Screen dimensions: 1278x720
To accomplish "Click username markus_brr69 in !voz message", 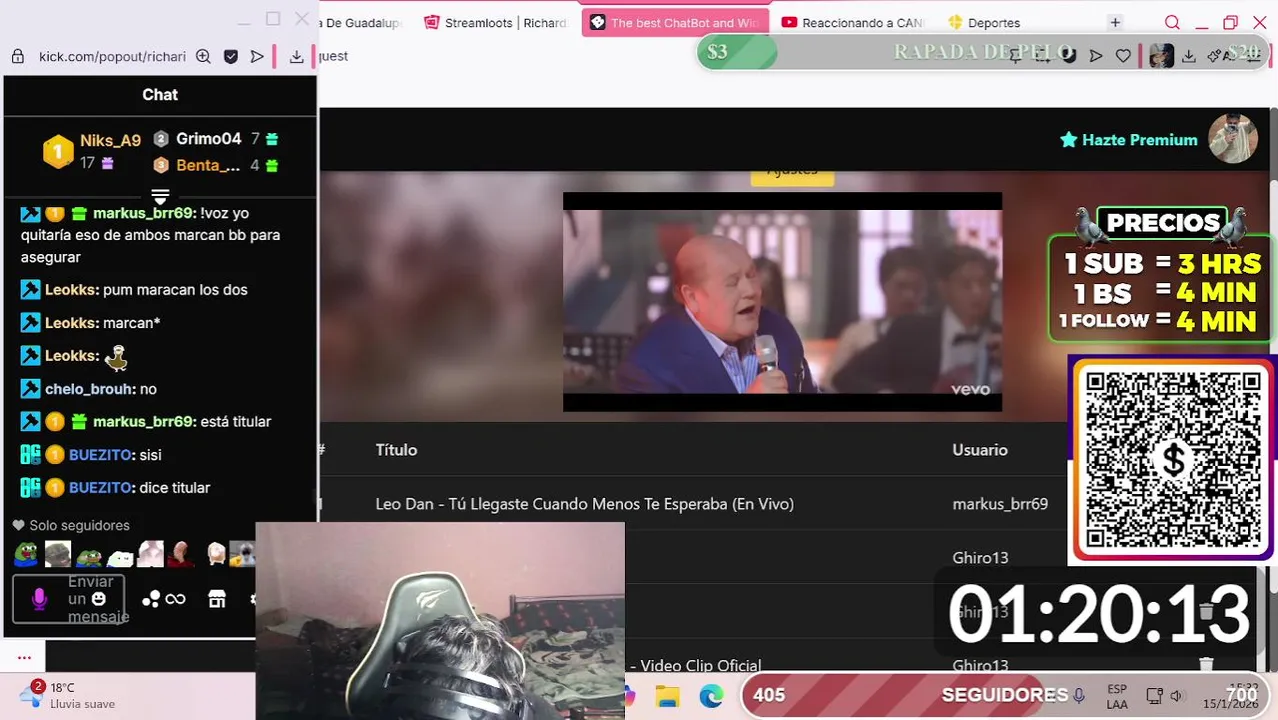I will pos(143,213).
